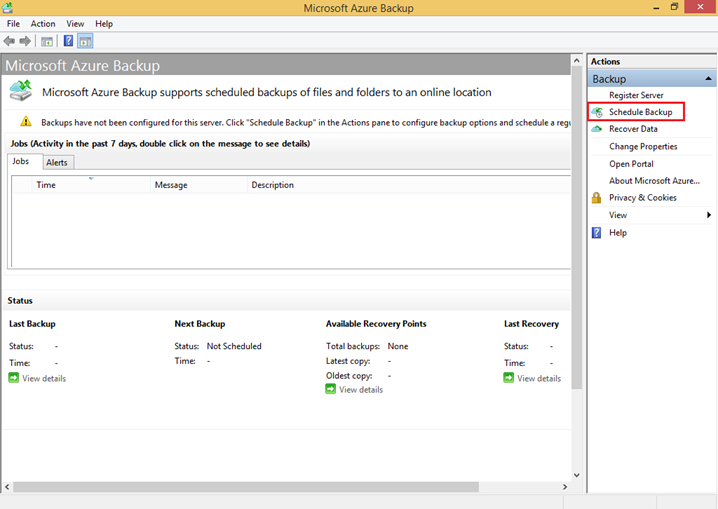Click the Message column header
Image resolution: width=718 pixels, height=509 pixels.
198,185
